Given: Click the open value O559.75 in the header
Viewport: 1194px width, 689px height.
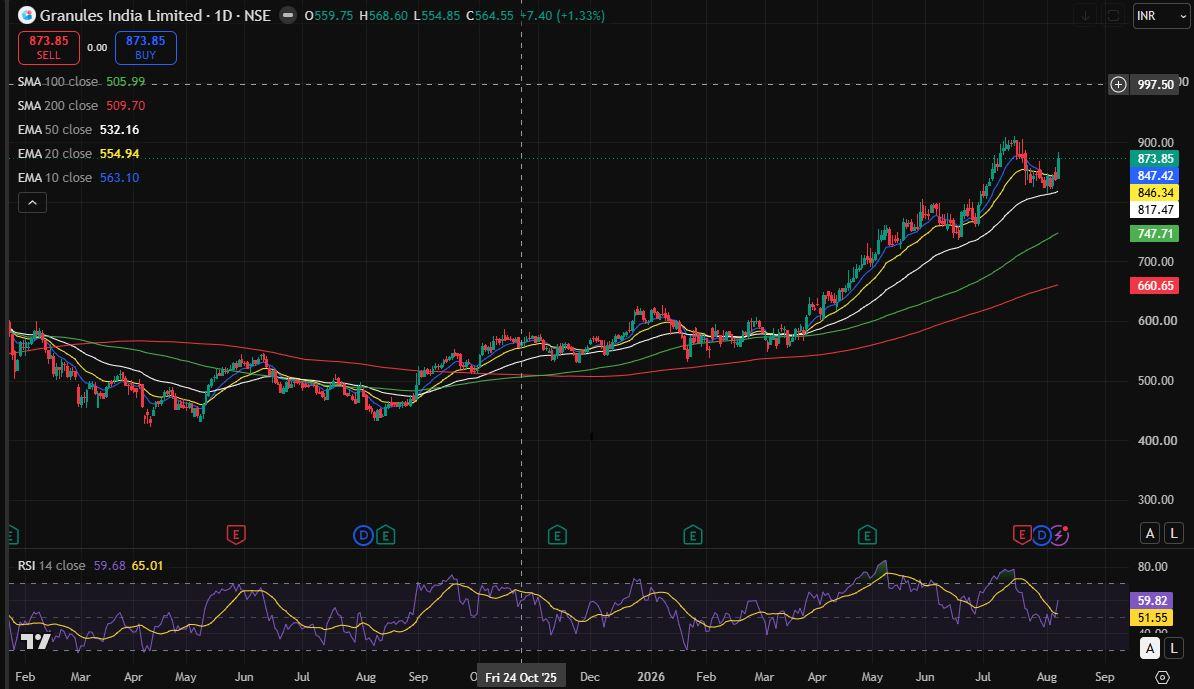Looking at the screenshot, I should tap(328, 15).
